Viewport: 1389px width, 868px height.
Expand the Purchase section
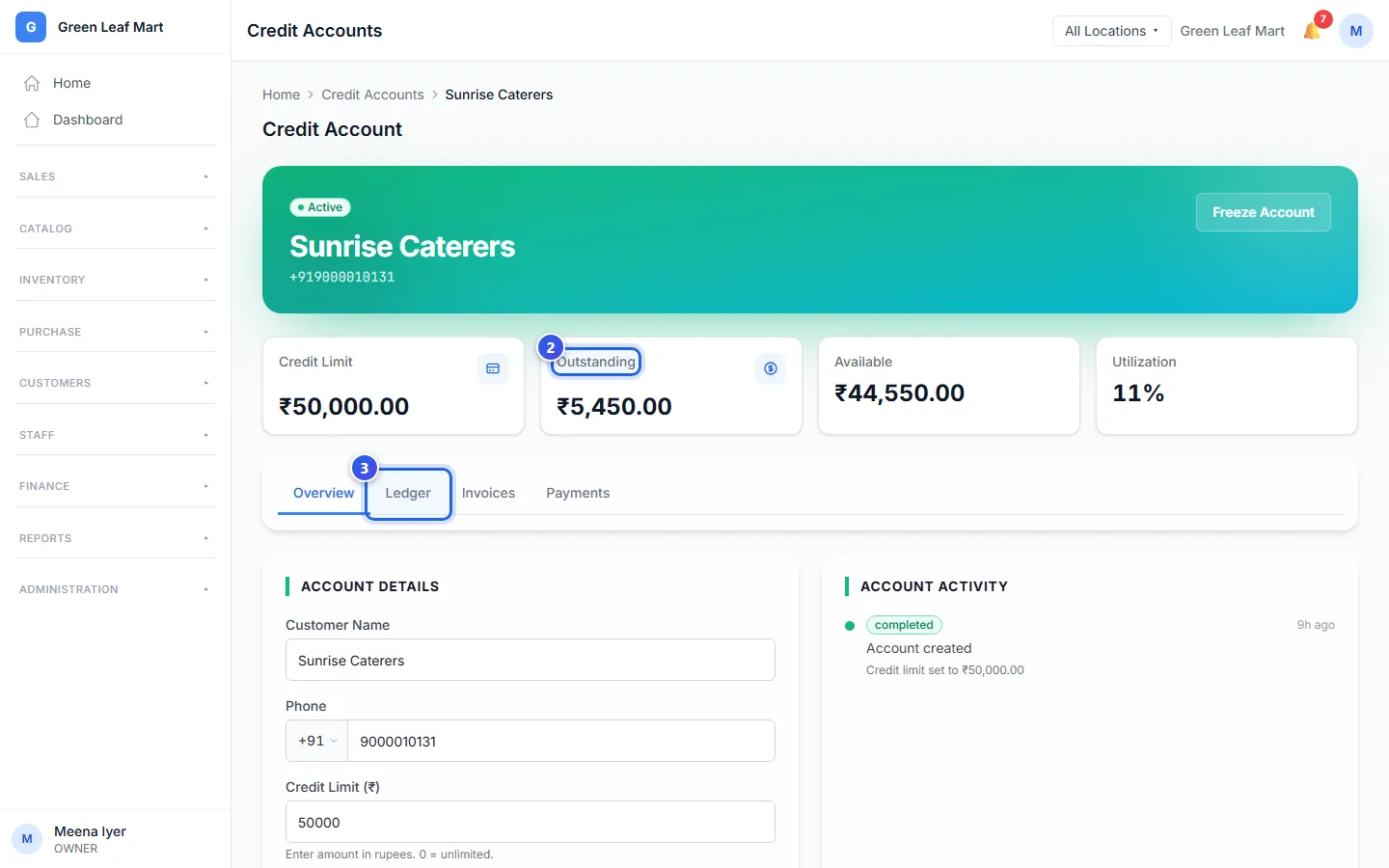click(x=115, y=332)
